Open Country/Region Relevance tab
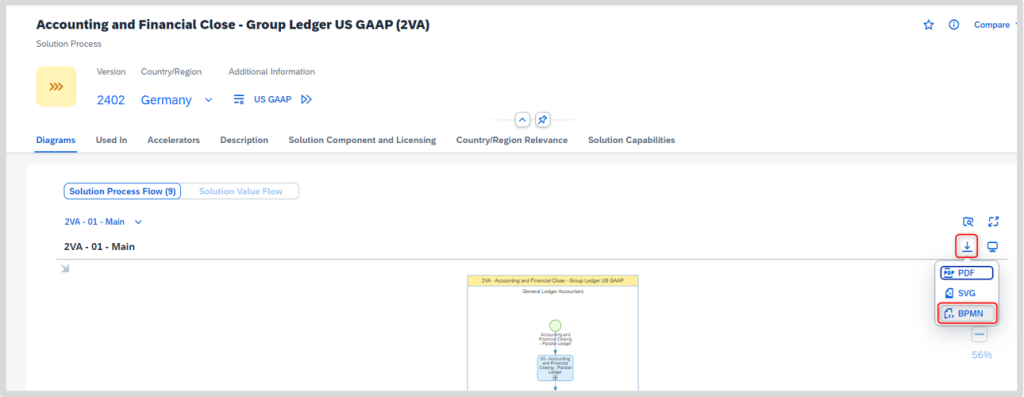The image size is (1024, 397). 512,140
